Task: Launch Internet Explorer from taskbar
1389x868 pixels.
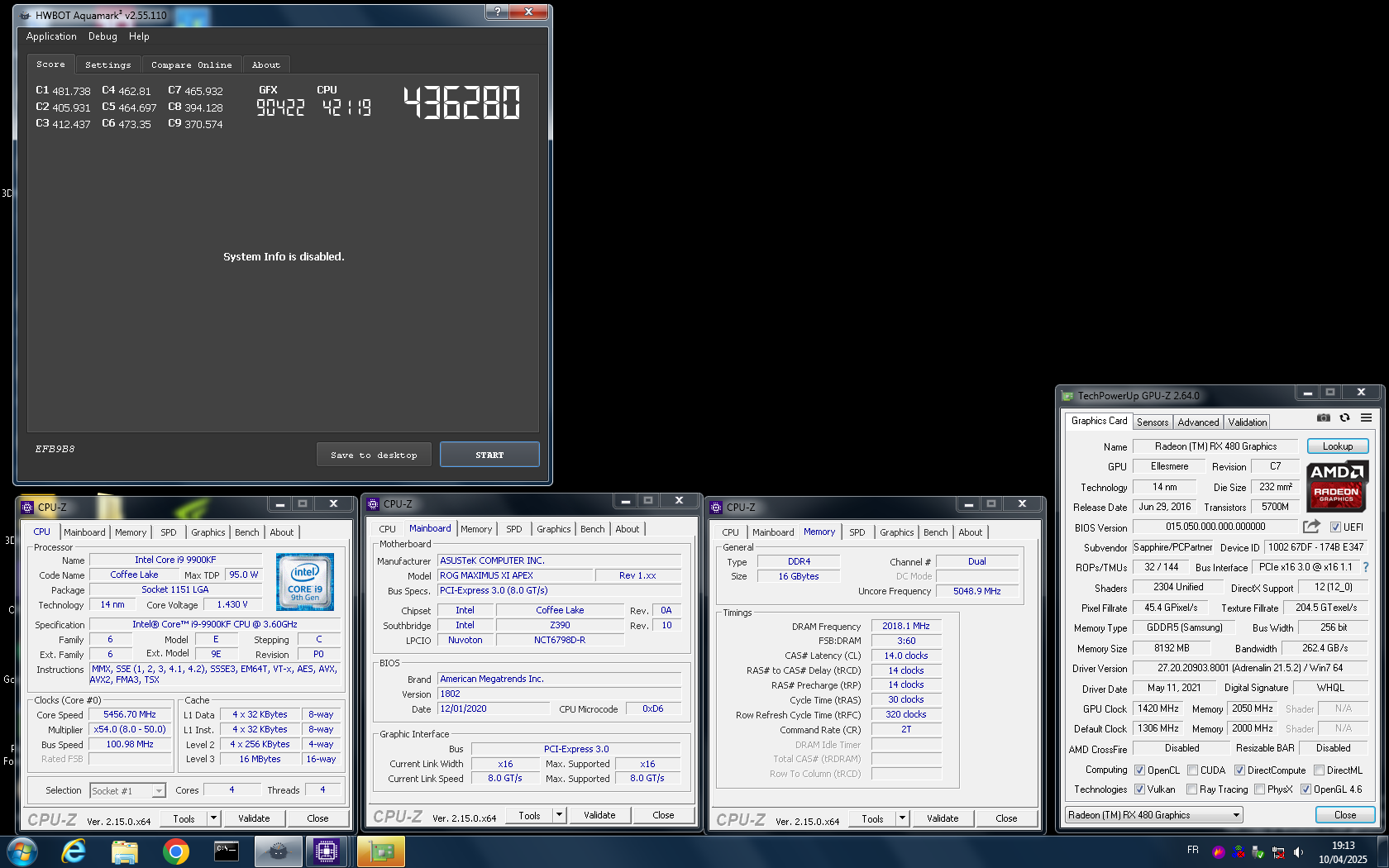Action: (74, 851)
